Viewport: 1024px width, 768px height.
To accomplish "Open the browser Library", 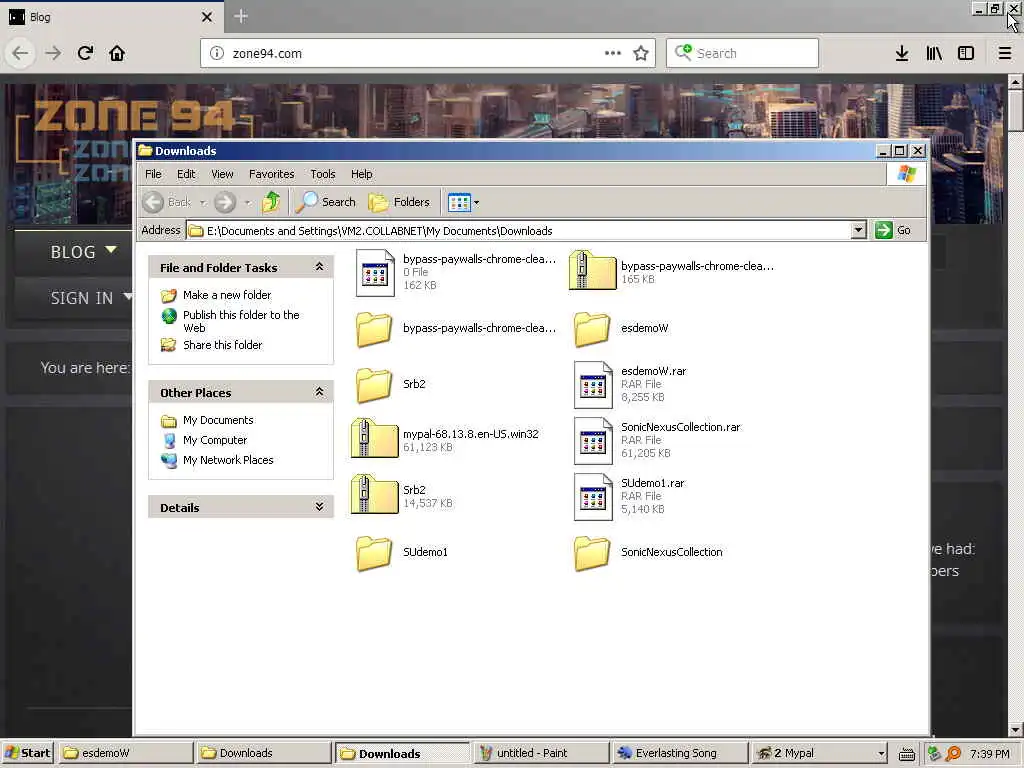I will pyautogui.click(x=934, y=54).
